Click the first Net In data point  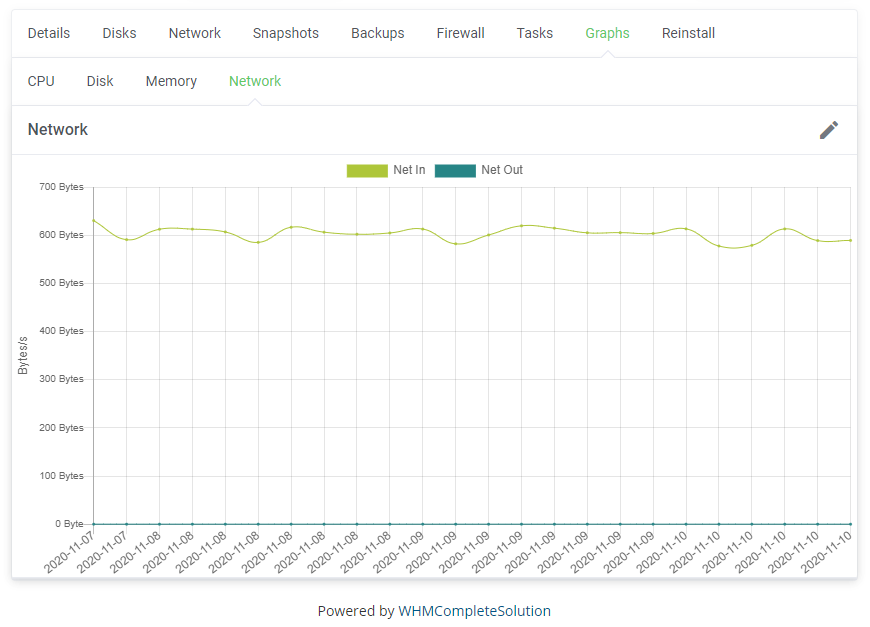click(94, 221)
